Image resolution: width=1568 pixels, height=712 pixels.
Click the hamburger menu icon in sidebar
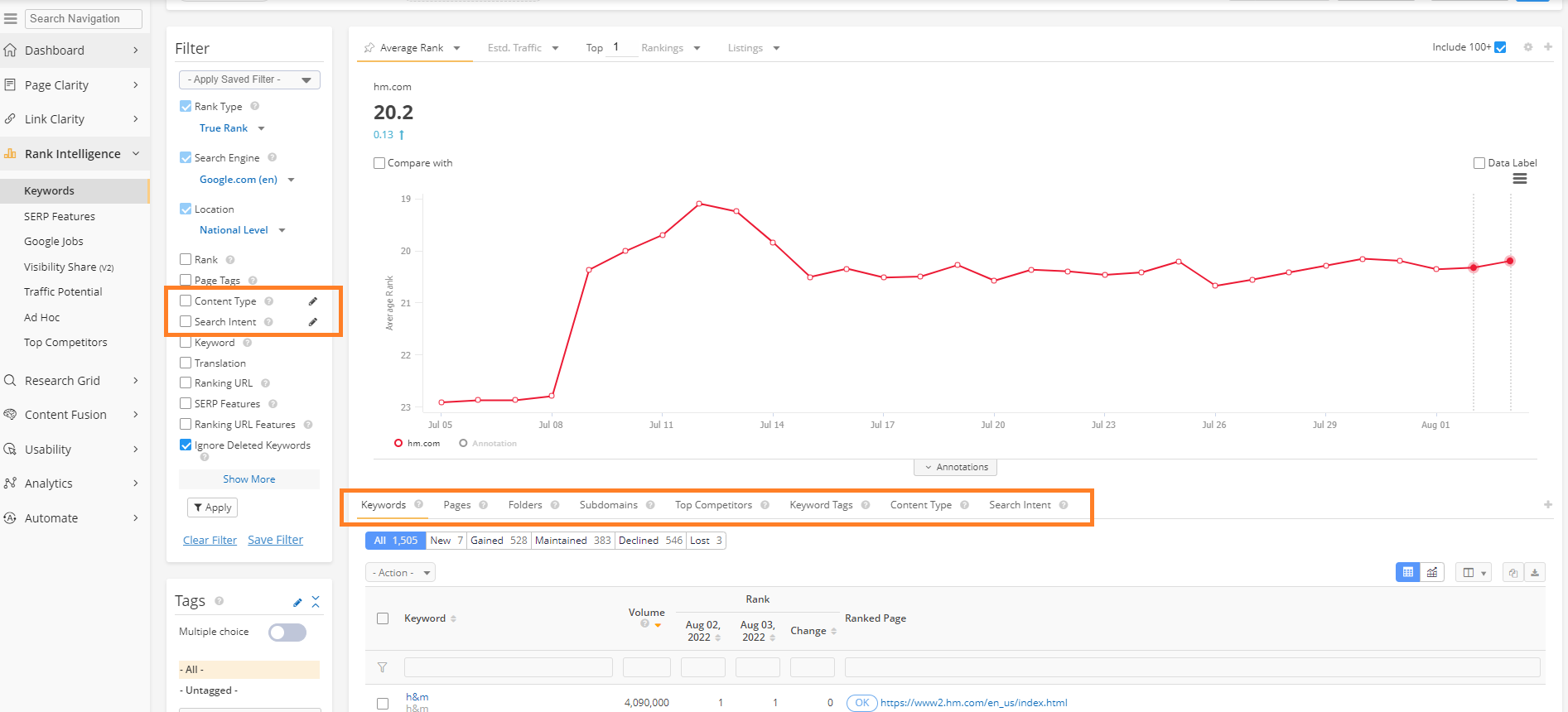pyautogui.click(x=11, y=18)
